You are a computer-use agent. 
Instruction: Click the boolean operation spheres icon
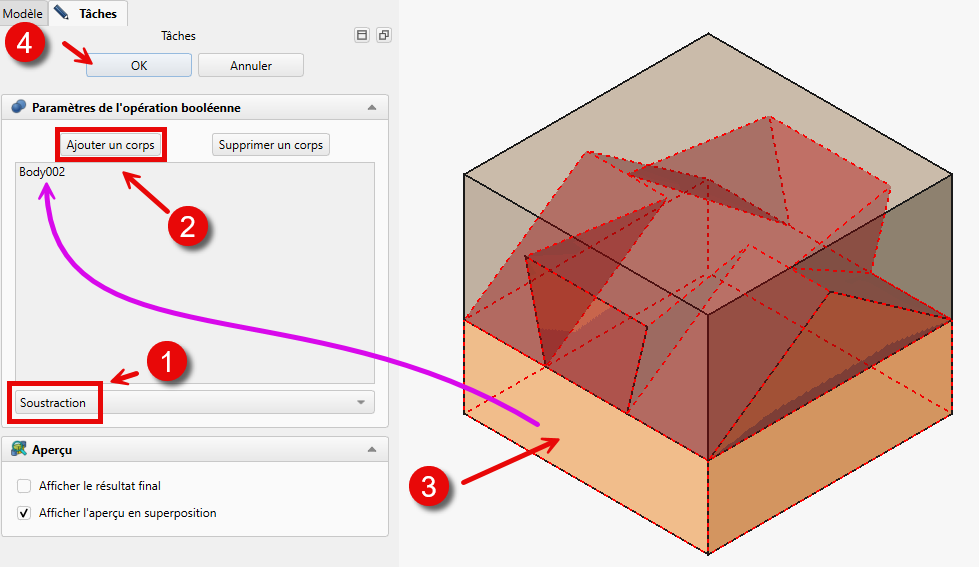(18, 107)
